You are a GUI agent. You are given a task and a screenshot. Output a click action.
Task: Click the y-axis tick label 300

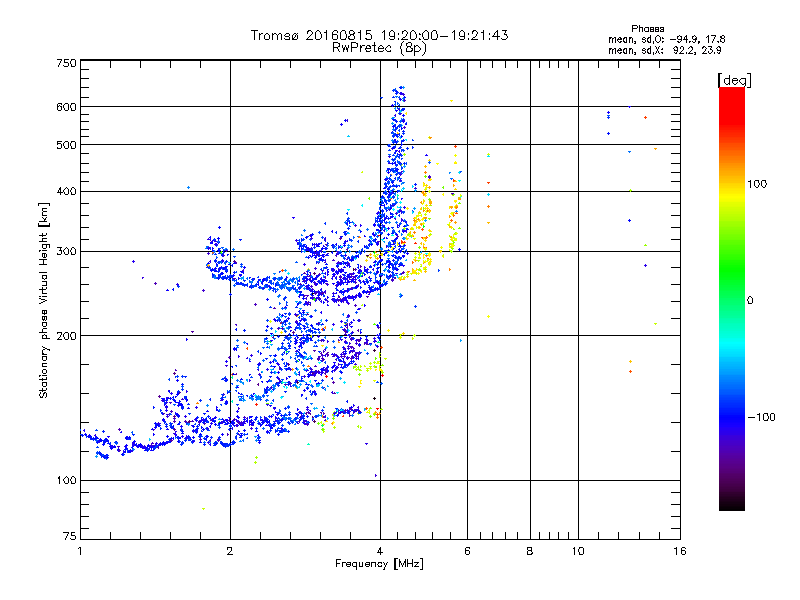(x=66, y=251)
